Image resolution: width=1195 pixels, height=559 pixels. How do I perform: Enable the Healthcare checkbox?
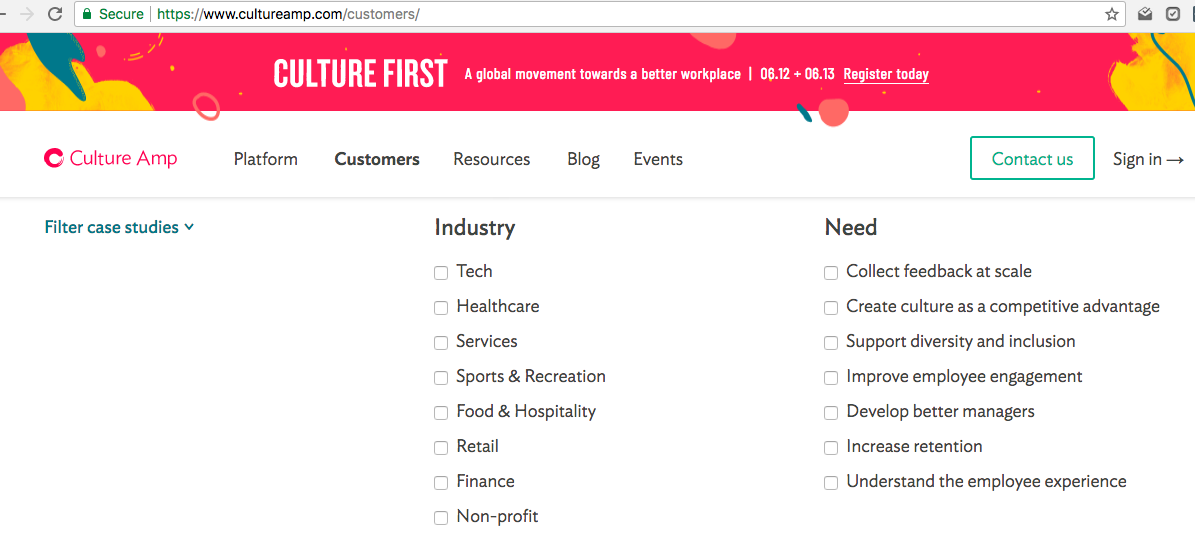point(441,308)
